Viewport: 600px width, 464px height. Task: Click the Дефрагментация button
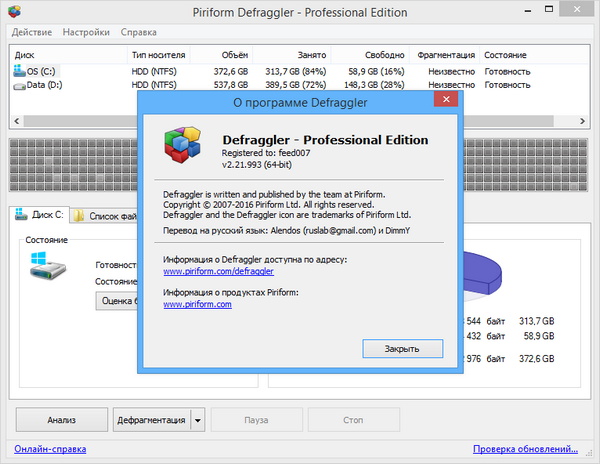click(x=151, y=420)
